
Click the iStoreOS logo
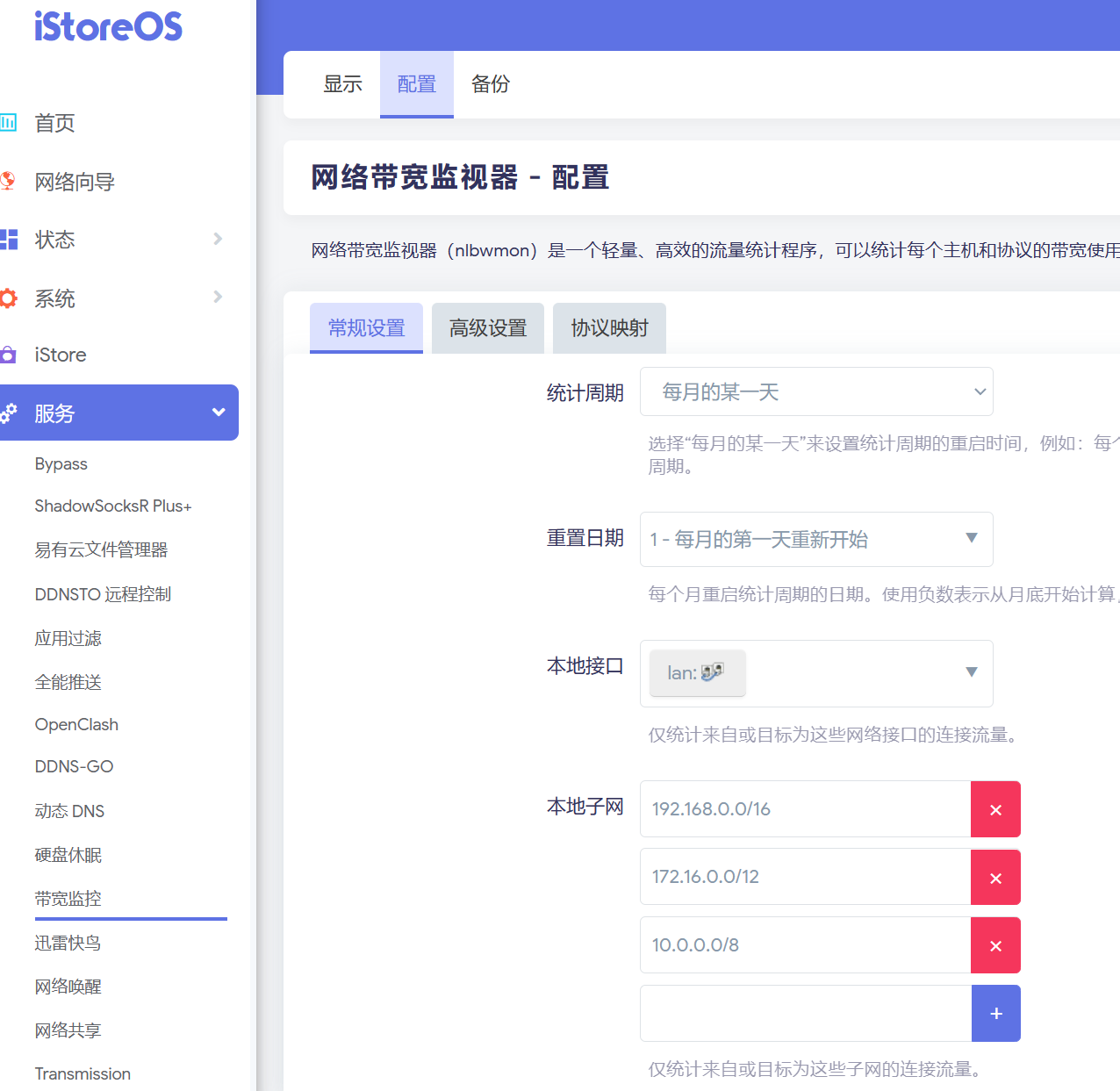tap(108, 27)
